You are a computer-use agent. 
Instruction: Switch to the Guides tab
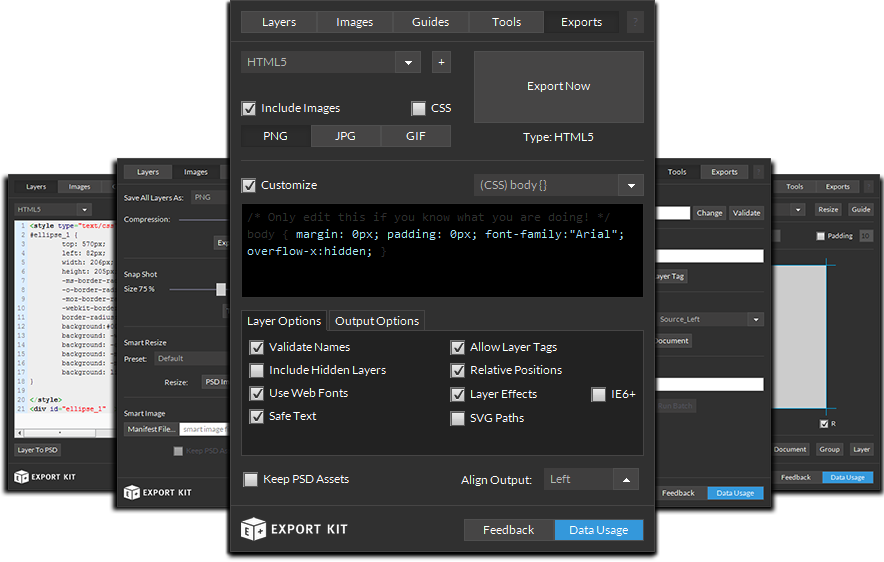[x=430, y=22]
